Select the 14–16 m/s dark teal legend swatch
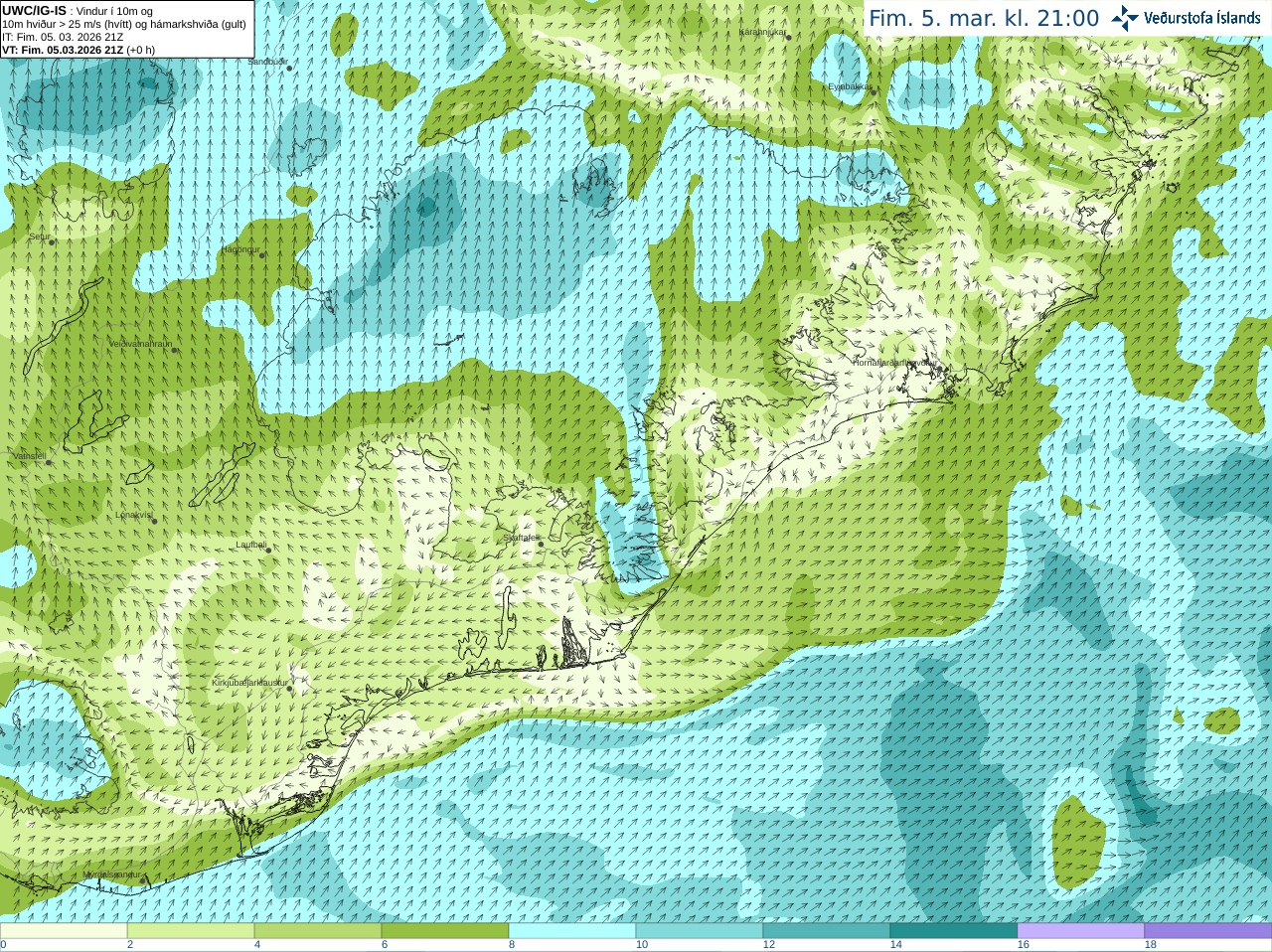This screenshot has height=952, width=1272. [x=954, y=931]
